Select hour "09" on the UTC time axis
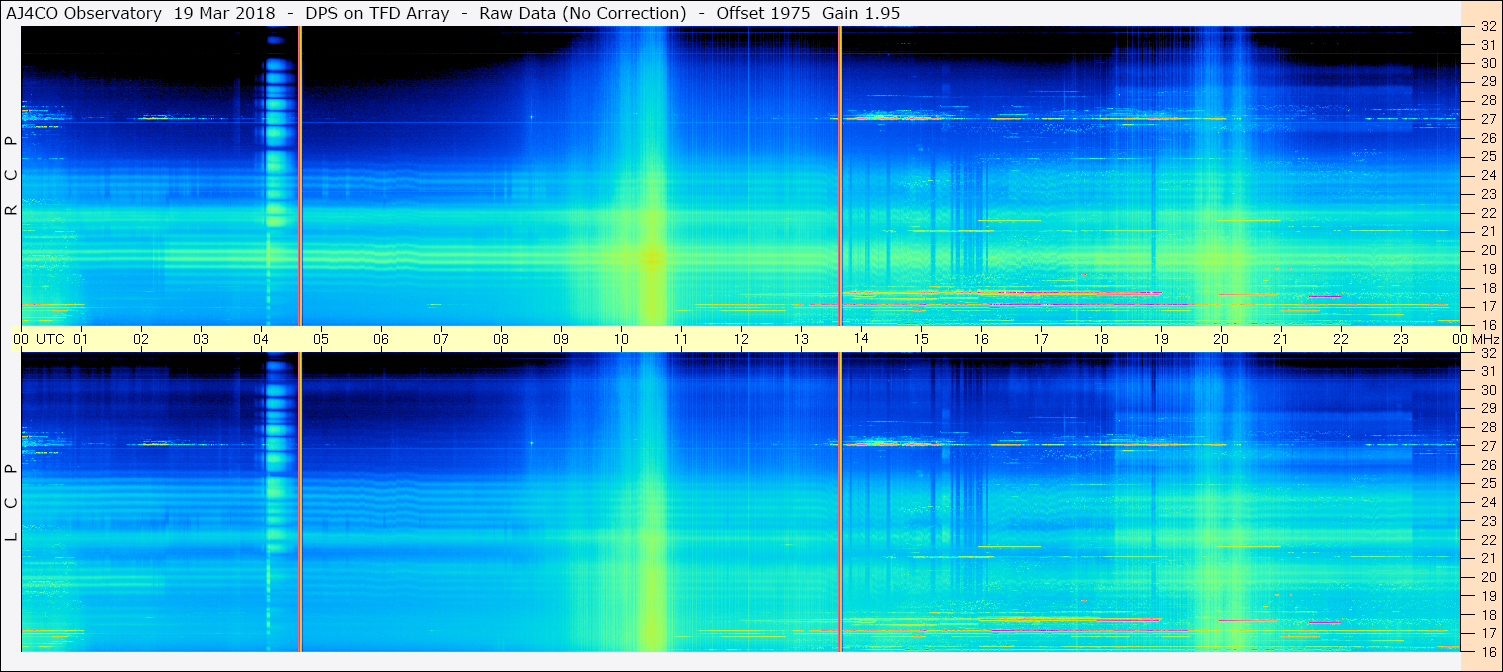The width and height of the screenshot is (1503, 672). [x=561, y=339]
